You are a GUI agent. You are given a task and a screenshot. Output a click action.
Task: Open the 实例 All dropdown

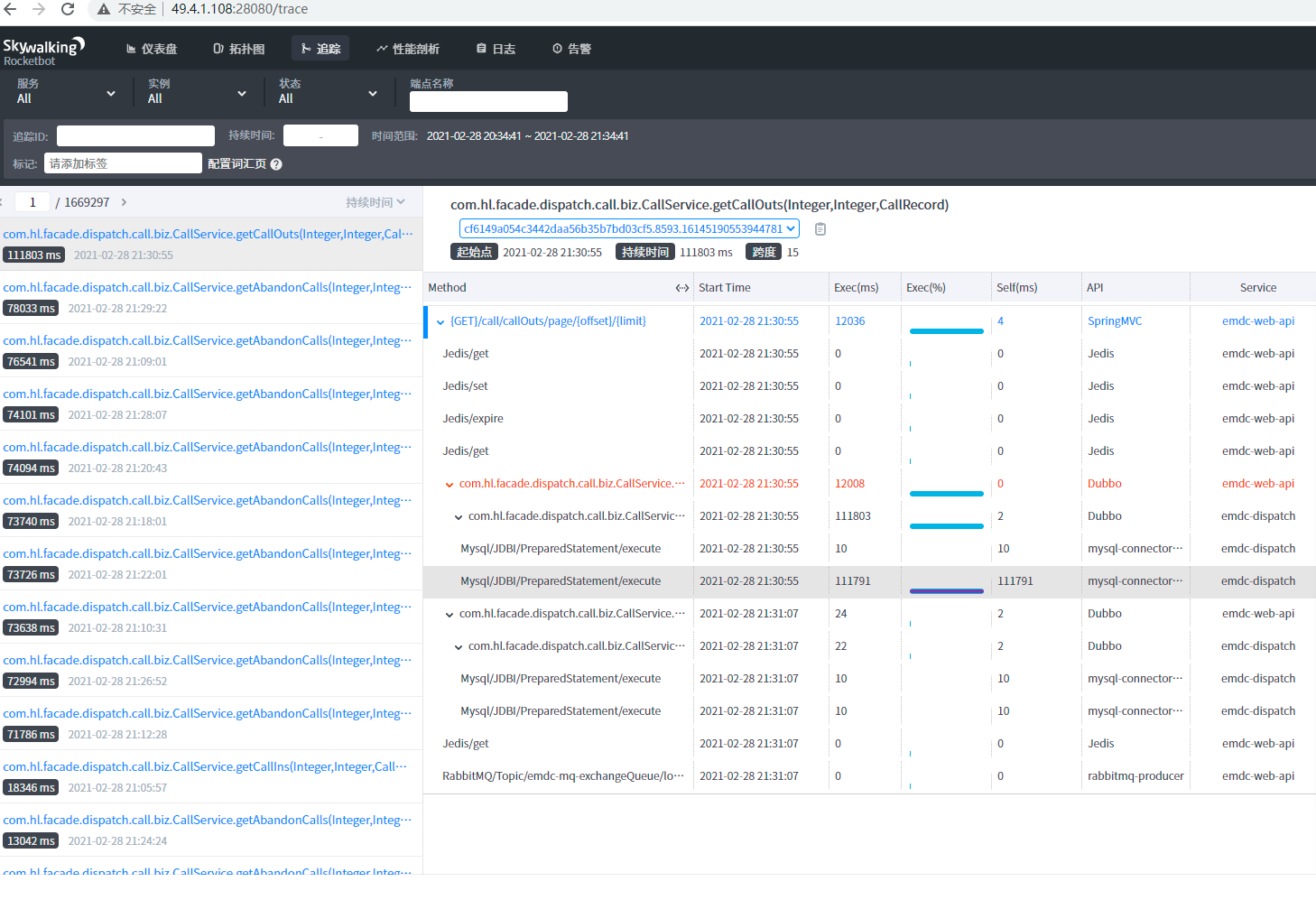click(x=196, y=92)
